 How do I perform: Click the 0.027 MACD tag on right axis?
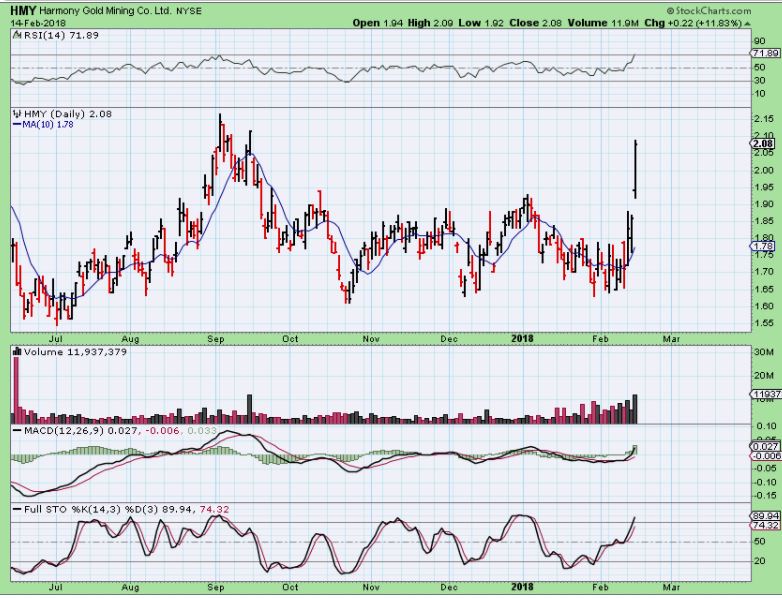click(x=765, y=446)
